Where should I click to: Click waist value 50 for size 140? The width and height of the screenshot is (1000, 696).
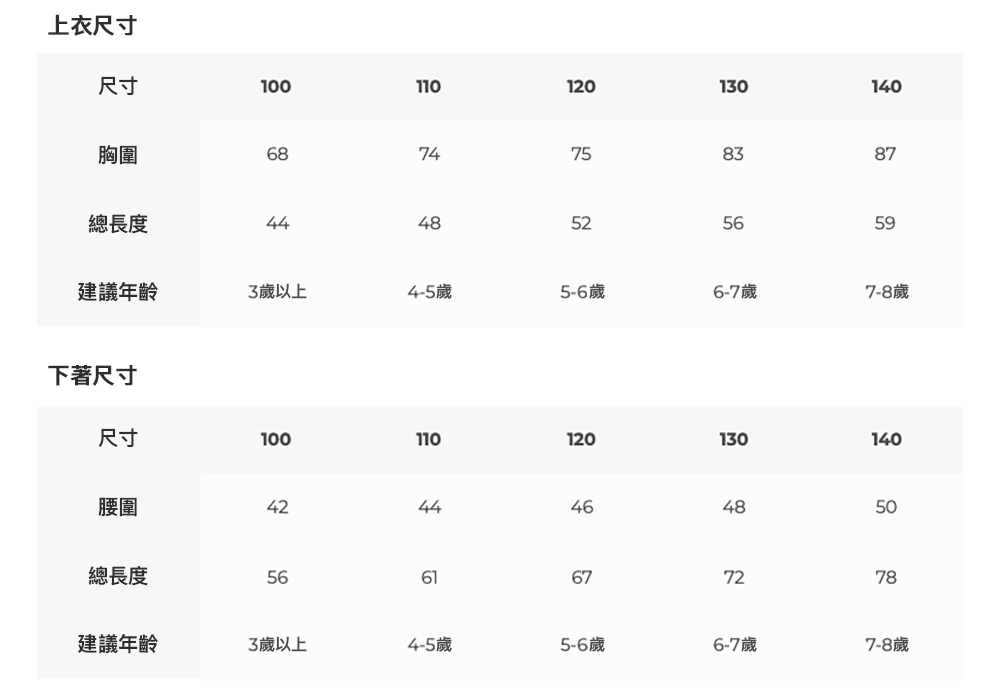[x=886, y=507]
